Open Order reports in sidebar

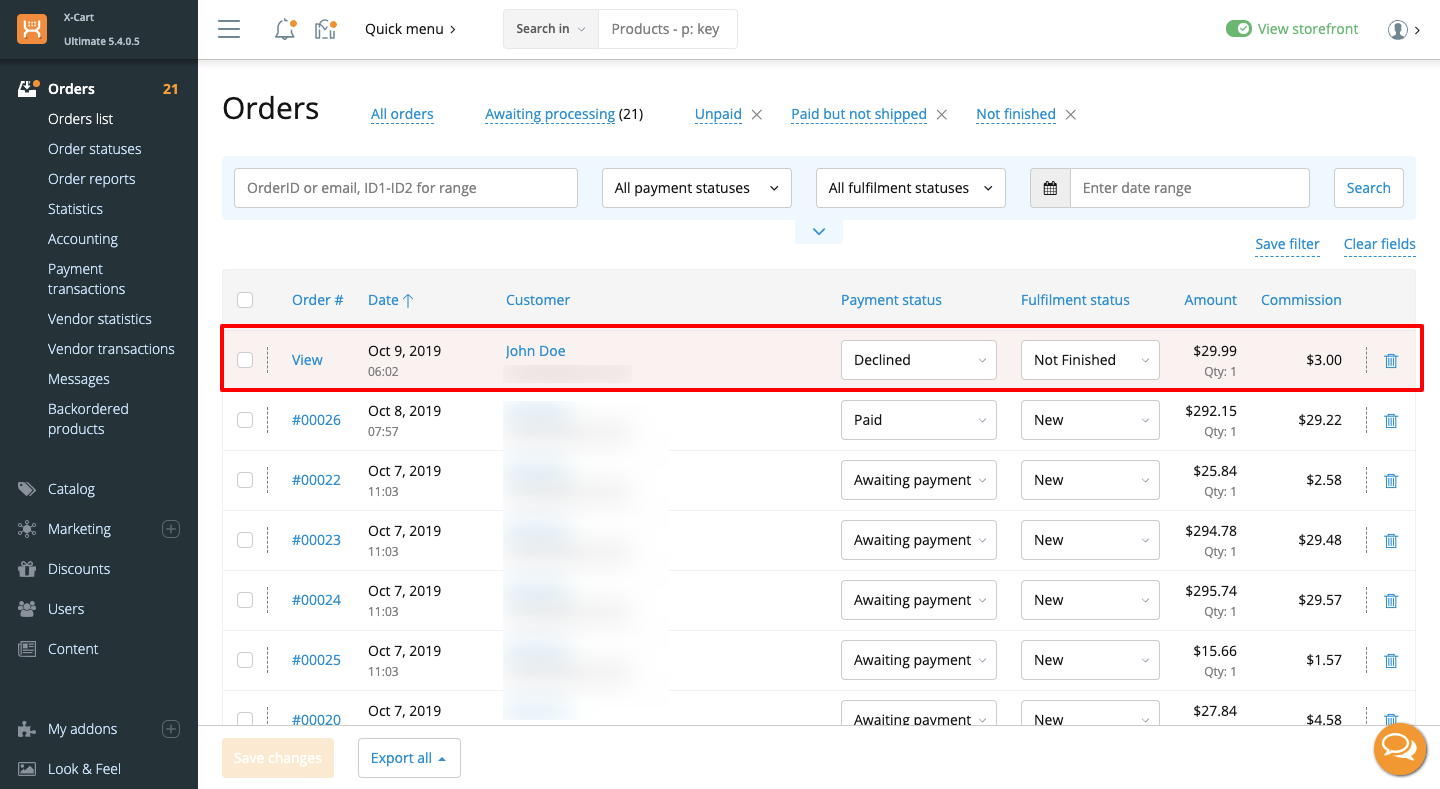pyautogui.click(x=92, y=179)
